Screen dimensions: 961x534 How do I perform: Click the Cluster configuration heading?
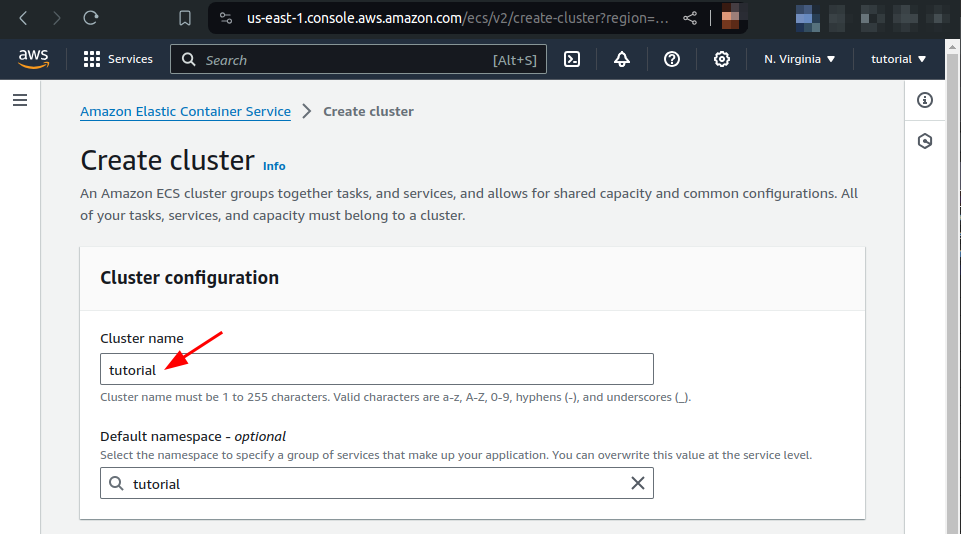point(189,278)
